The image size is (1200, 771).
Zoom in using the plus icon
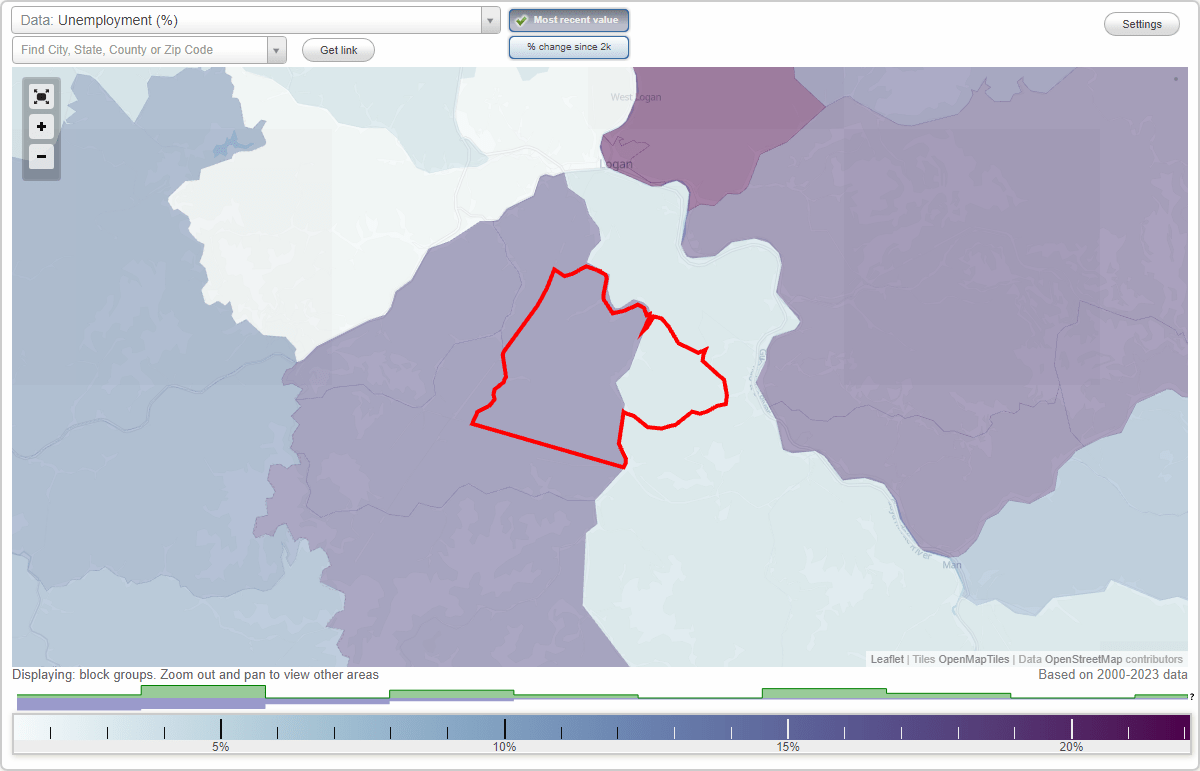(x=41, y=127)
